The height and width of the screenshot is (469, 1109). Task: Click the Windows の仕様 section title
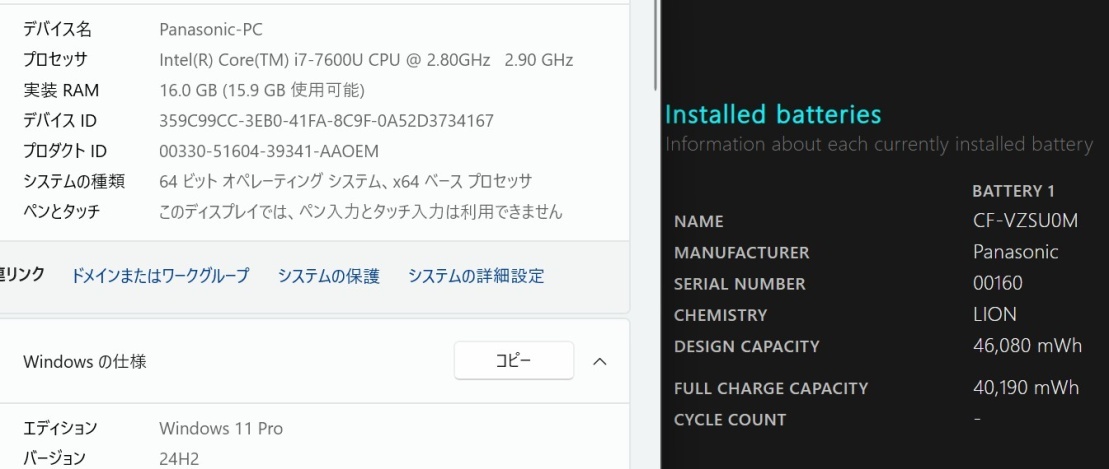click(85, 361)
